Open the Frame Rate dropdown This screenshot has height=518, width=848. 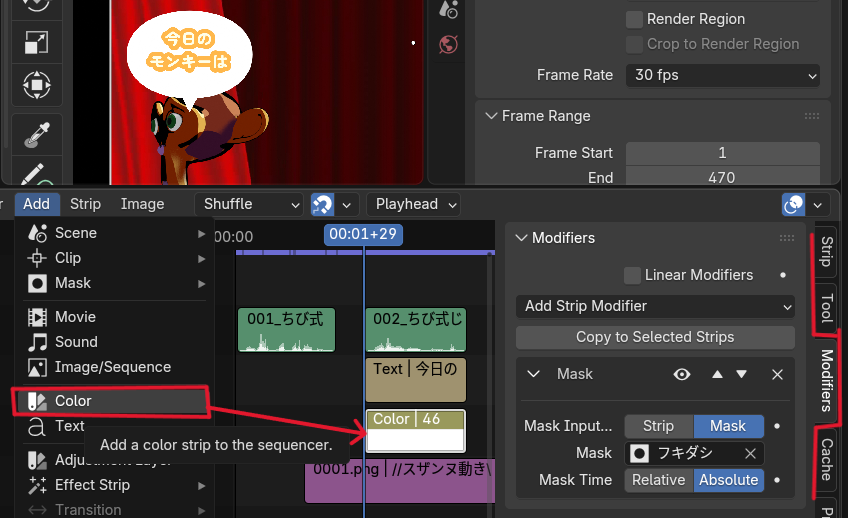tap(722, 75)
